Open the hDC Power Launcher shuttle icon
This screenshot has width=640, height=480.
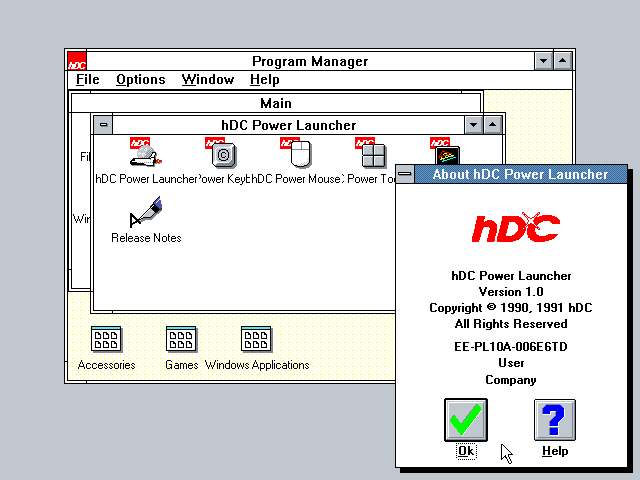(146, 153)
